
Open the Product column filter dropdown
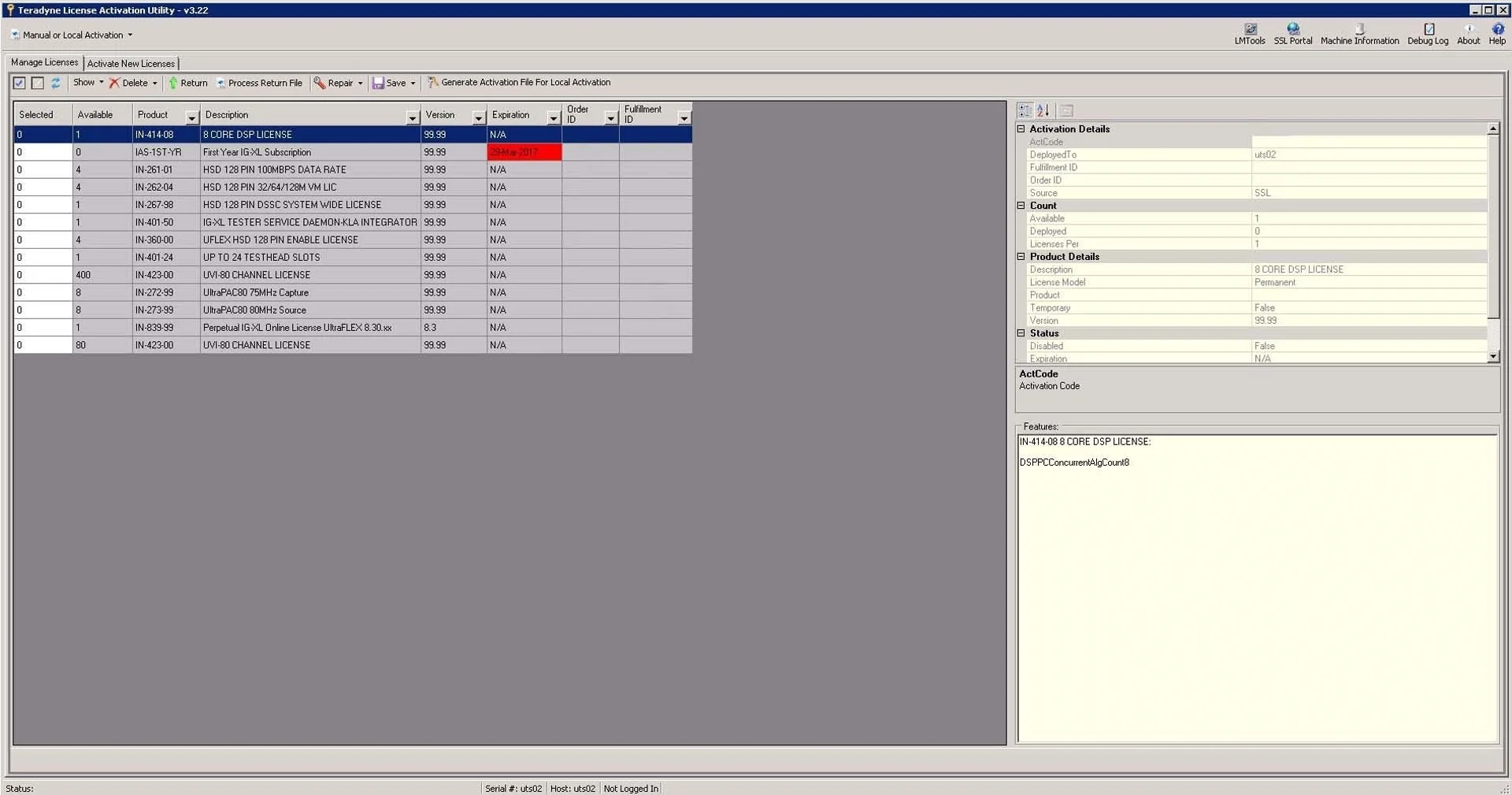(191, 117)
